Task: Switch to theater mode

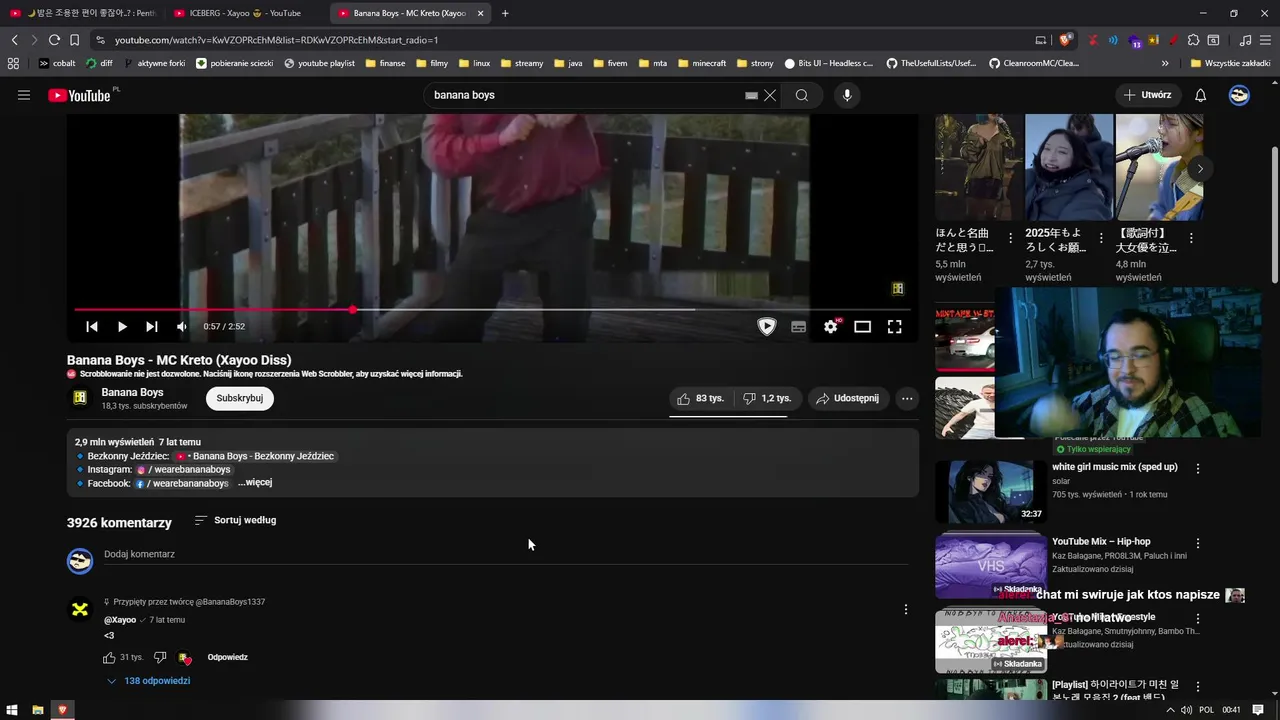Action: tap(862, 326)
